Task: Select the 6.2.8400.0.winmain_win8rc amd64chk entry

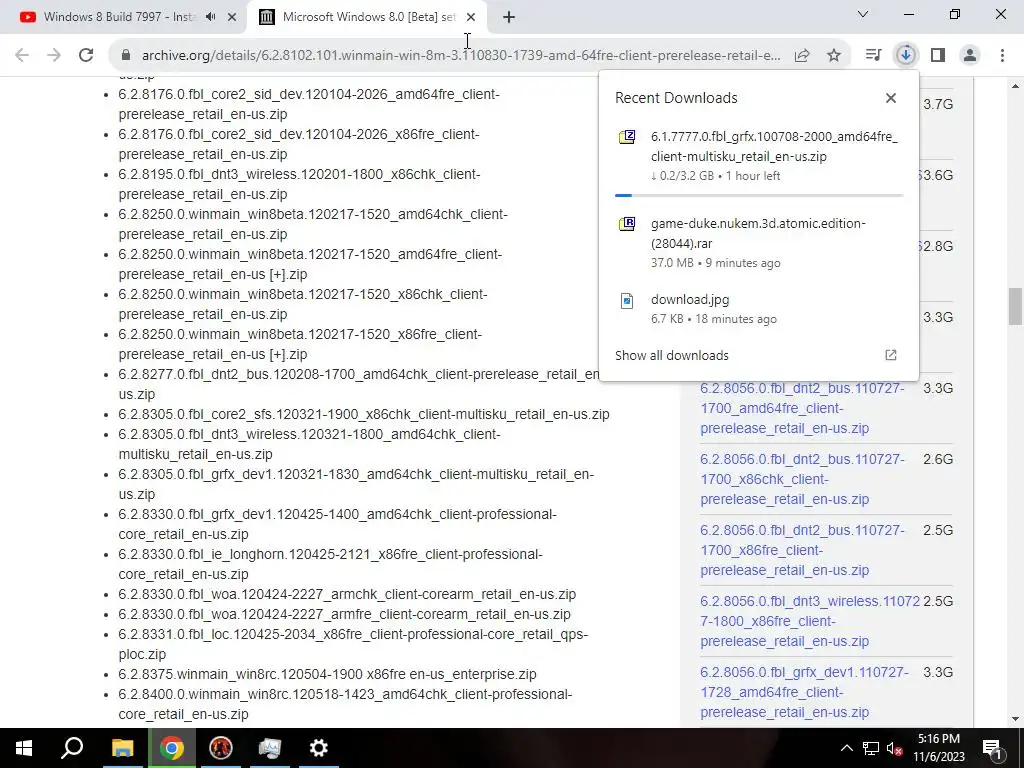Action: 345,704
